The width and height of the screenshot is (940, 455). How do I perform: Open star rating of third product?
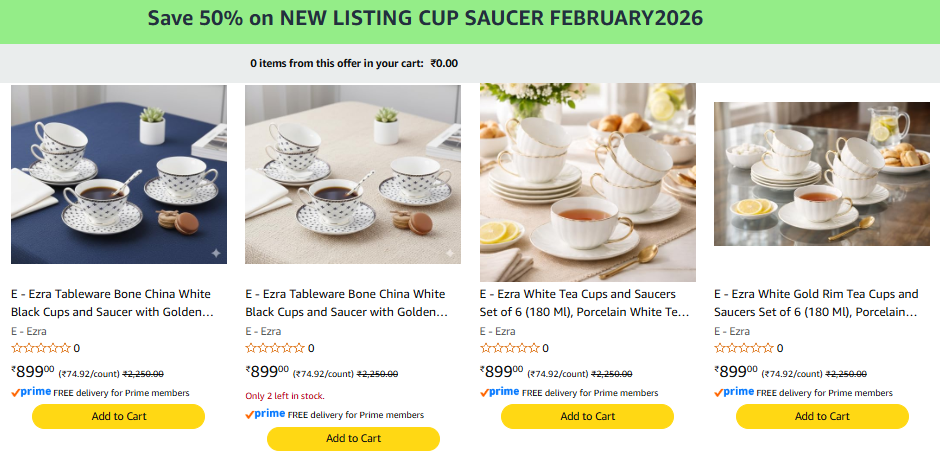pyautogui.click(x=509, y=348)
